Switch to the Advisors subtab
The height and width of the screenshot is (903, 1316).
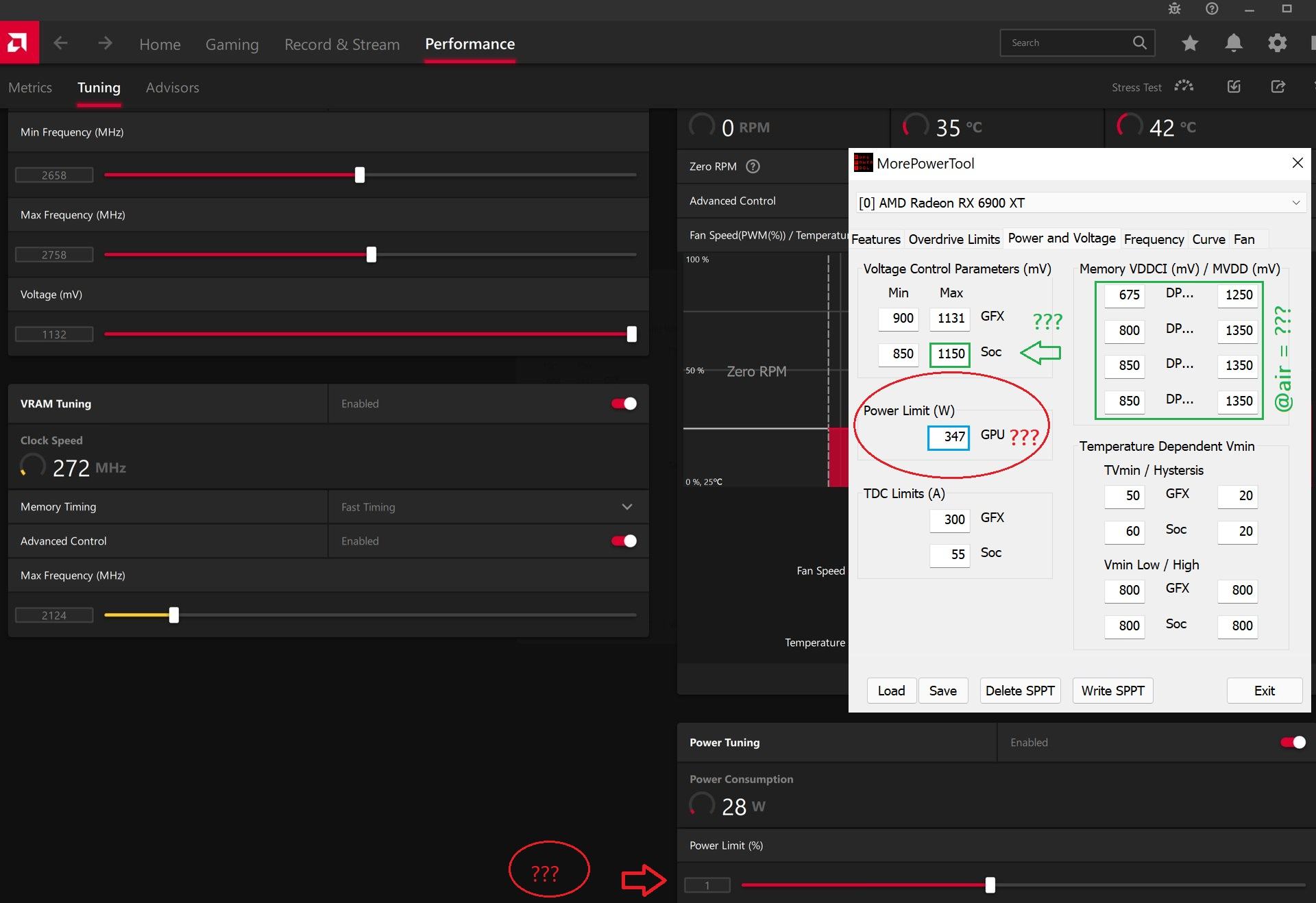point(172,88)
